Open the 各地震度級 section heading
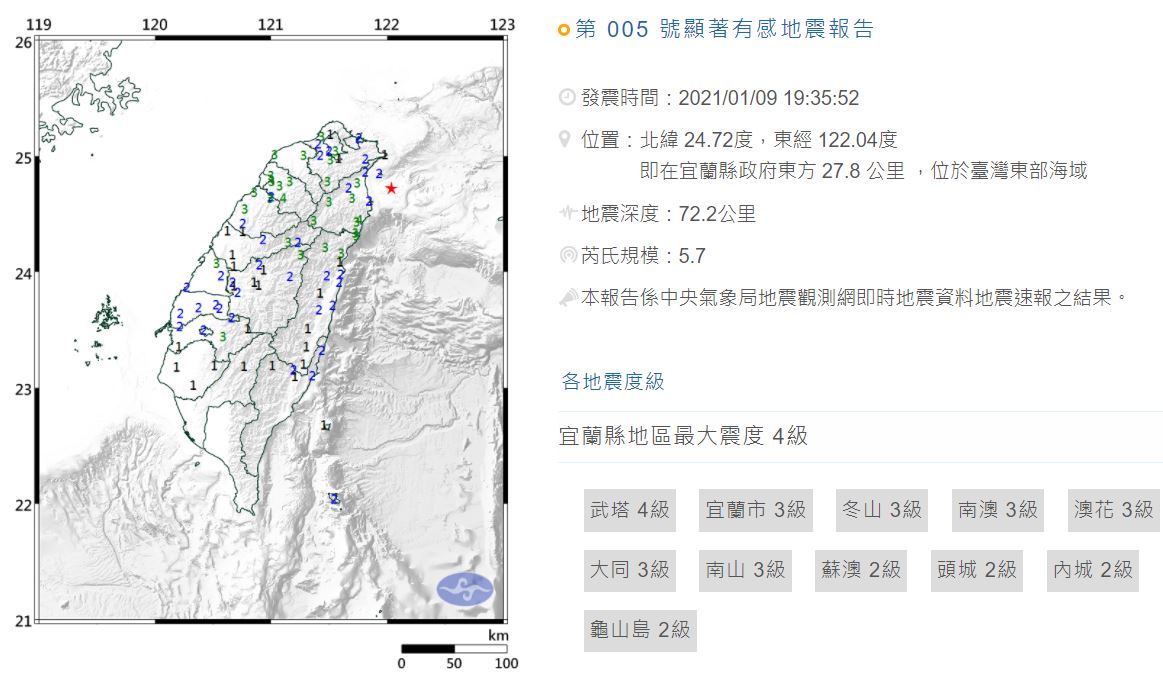Viewport: 1163px width, 673px height. pyautogui.click(x=612, y=381)
